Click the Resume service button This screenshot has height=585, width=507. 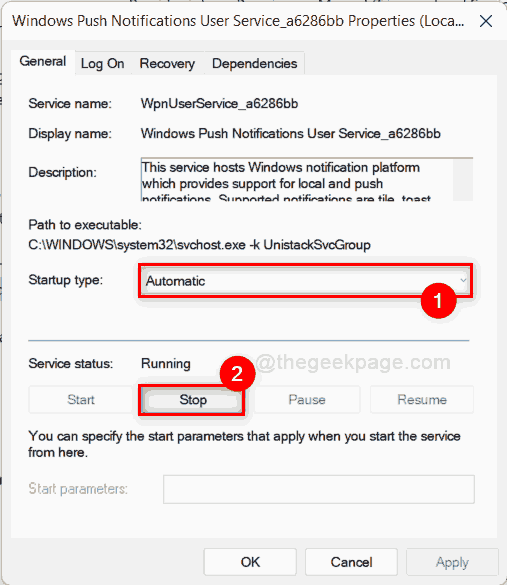click(x=422, y=400)
